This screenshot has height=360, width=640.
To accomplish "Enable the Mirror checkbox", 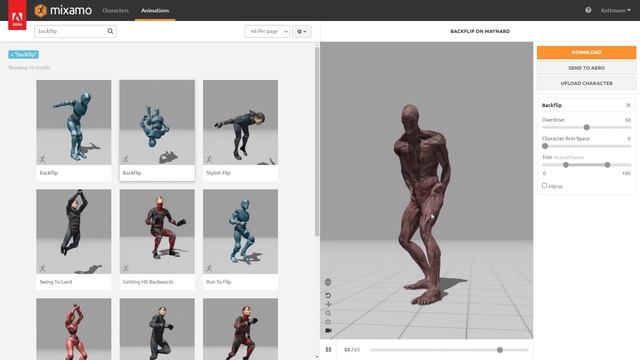I will tap(544, 186).
